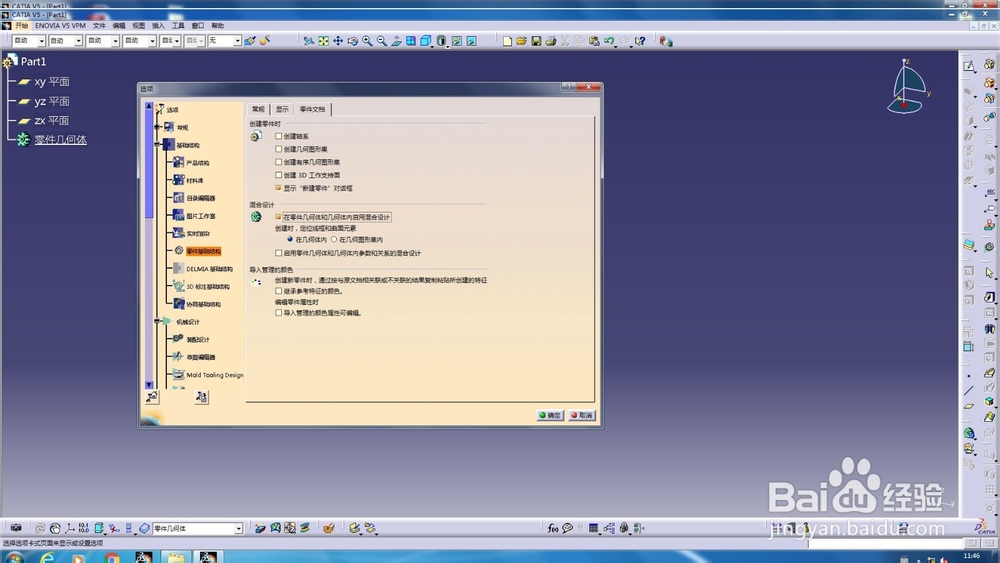This screenshot has width=1000, height=563.
Task: Click the Line tool in right toolbar
Action: point(969,391)
